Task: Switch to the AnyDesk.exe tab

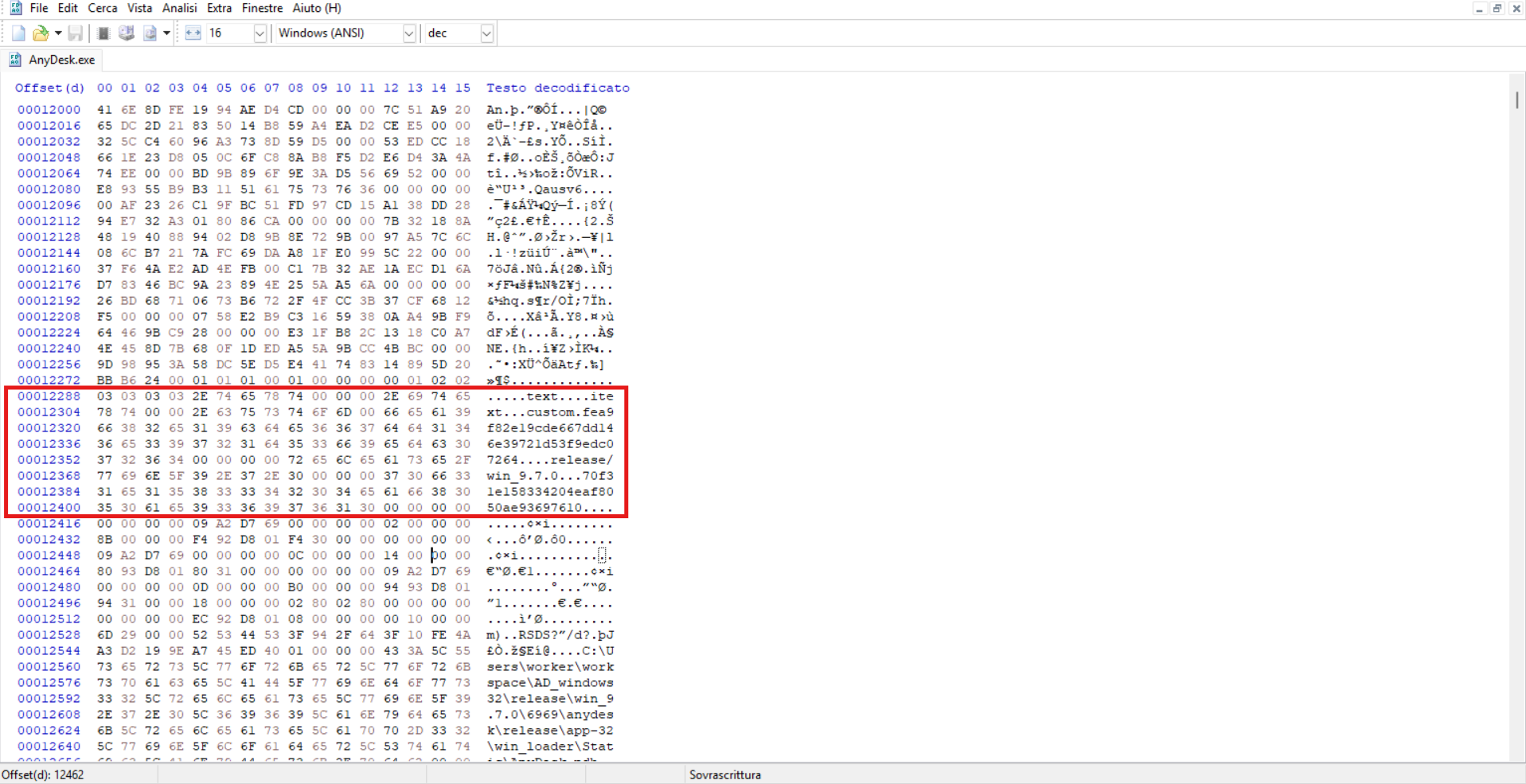Action: coord(60,60)
